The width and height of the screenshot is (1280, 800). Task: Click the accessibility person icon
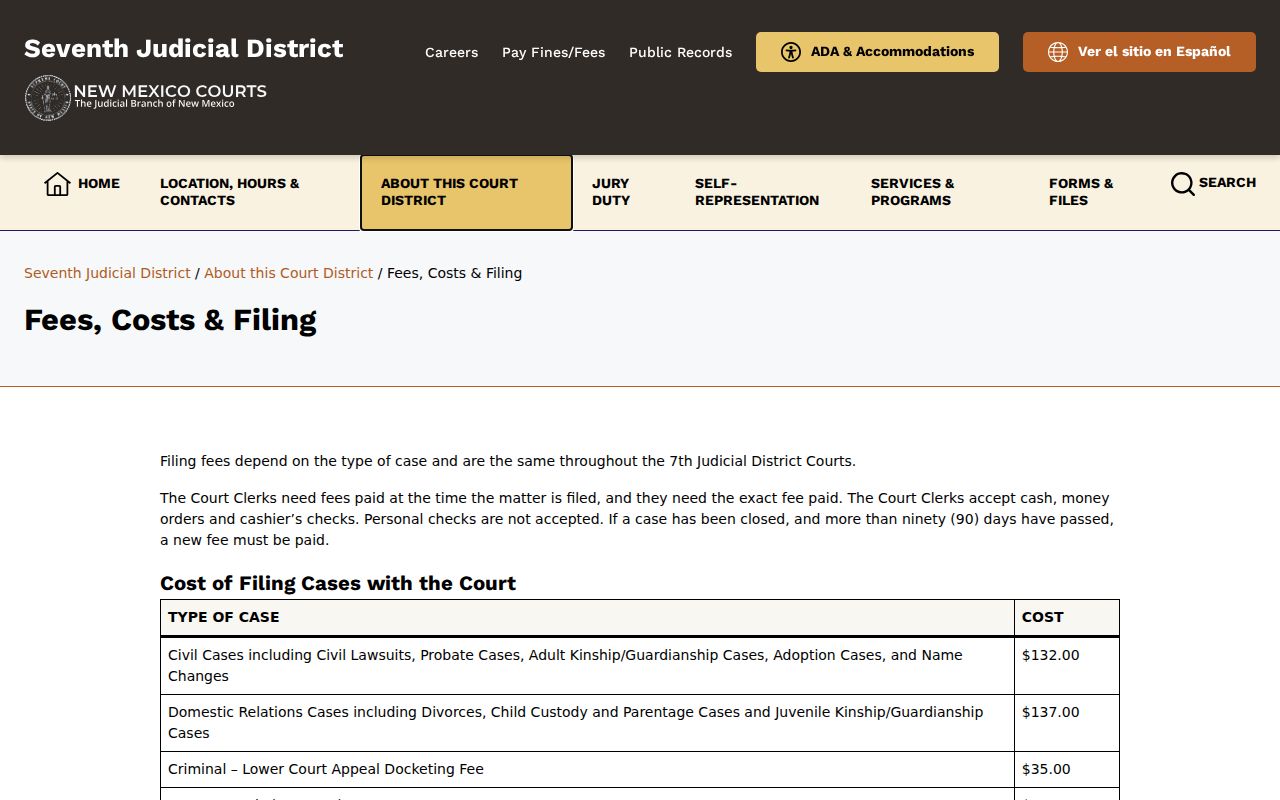(791, 52)
